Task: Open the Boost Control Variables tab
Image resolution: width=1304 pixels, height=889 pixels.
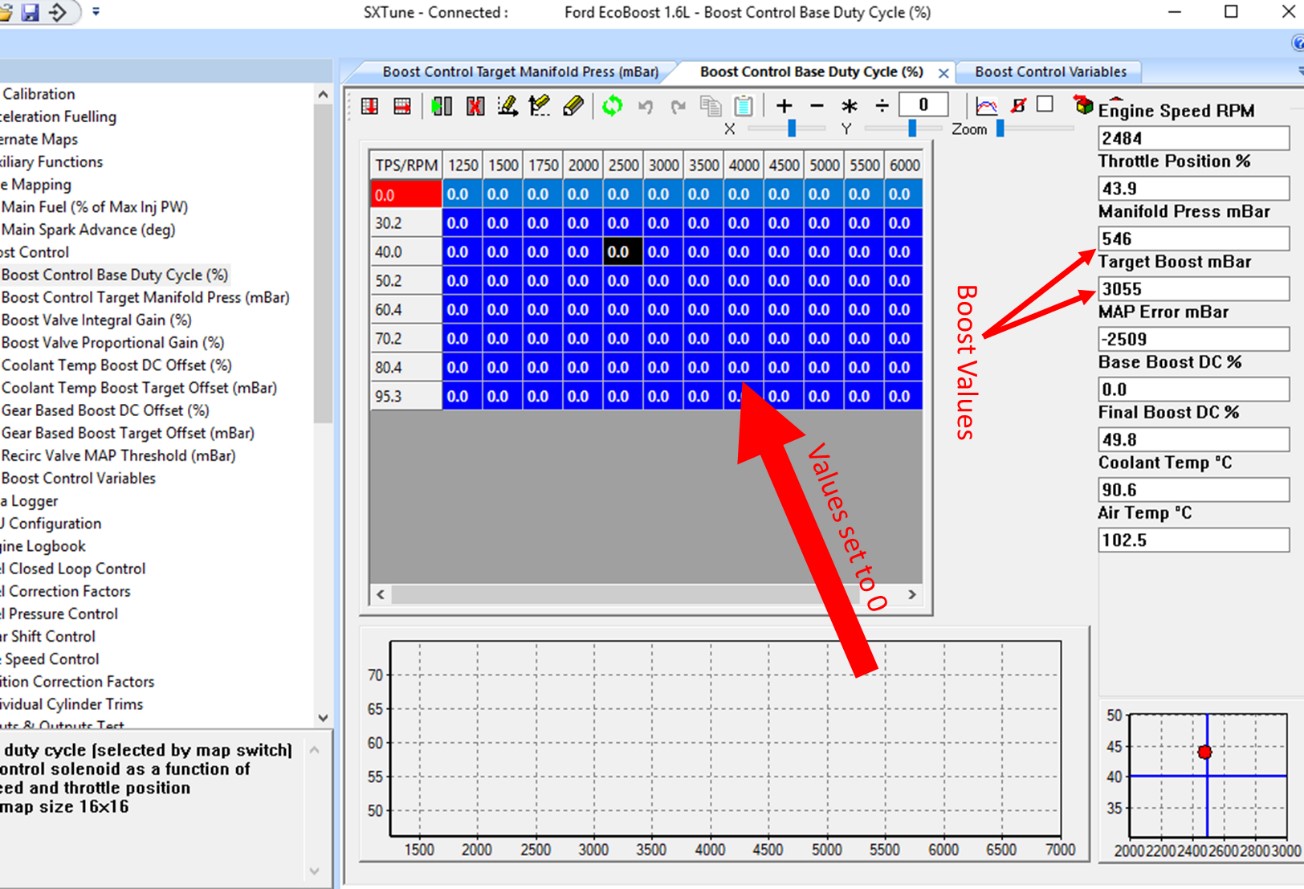Action: 1050,72
